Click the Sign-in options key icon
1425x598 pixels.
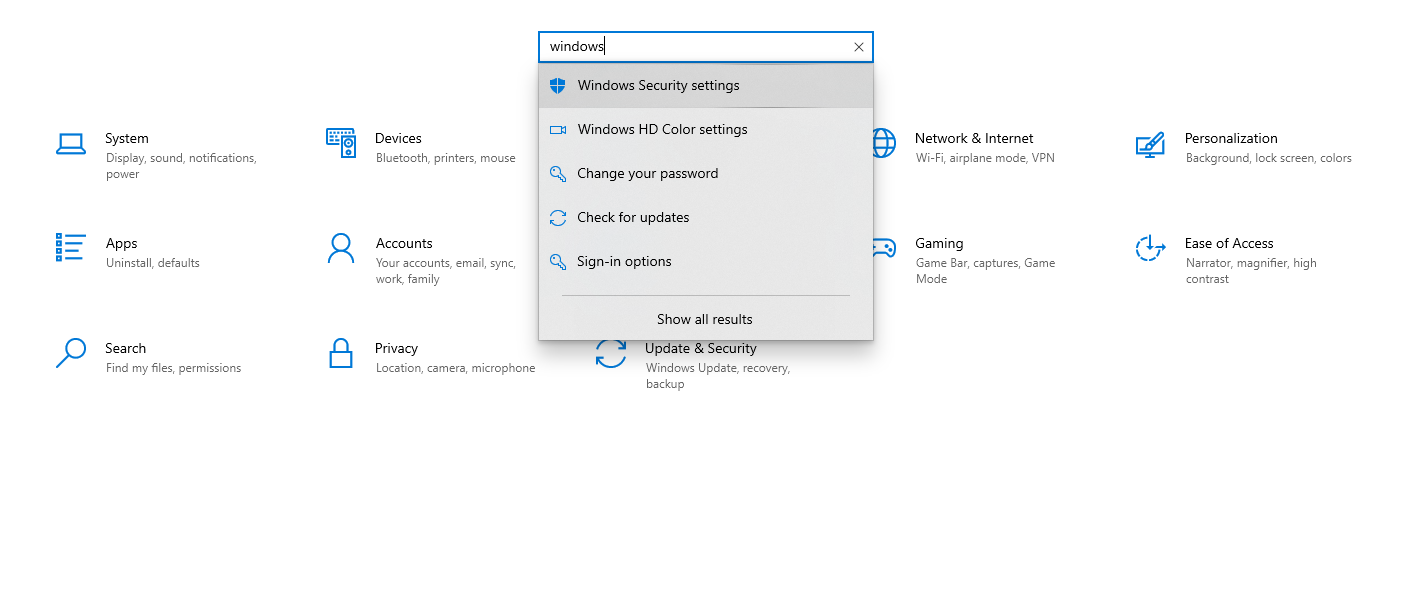click(x=558, y=262)
